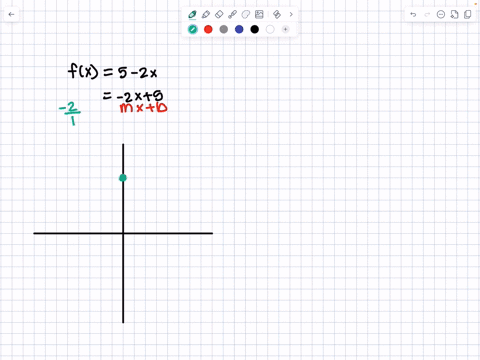This screenshot has height=360, width=480.
Task: Open the pages overview icon
Action: 468,14
